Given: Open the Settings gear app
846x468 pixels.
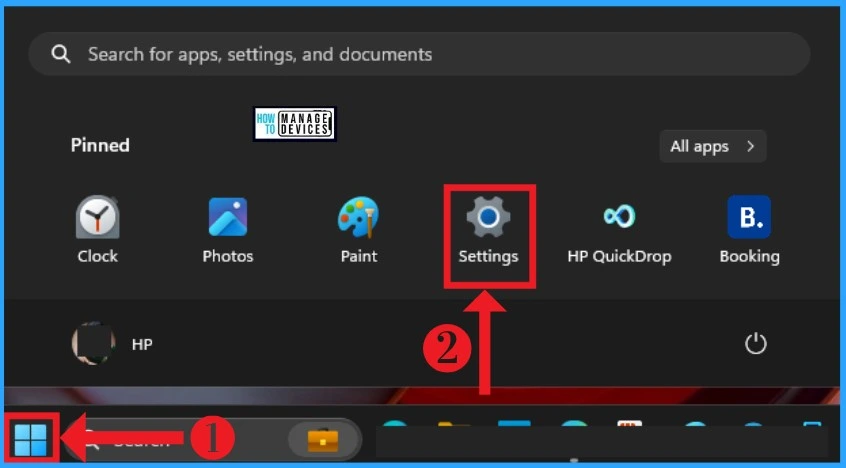Looking at the screenshot, I should coord(488,229).
